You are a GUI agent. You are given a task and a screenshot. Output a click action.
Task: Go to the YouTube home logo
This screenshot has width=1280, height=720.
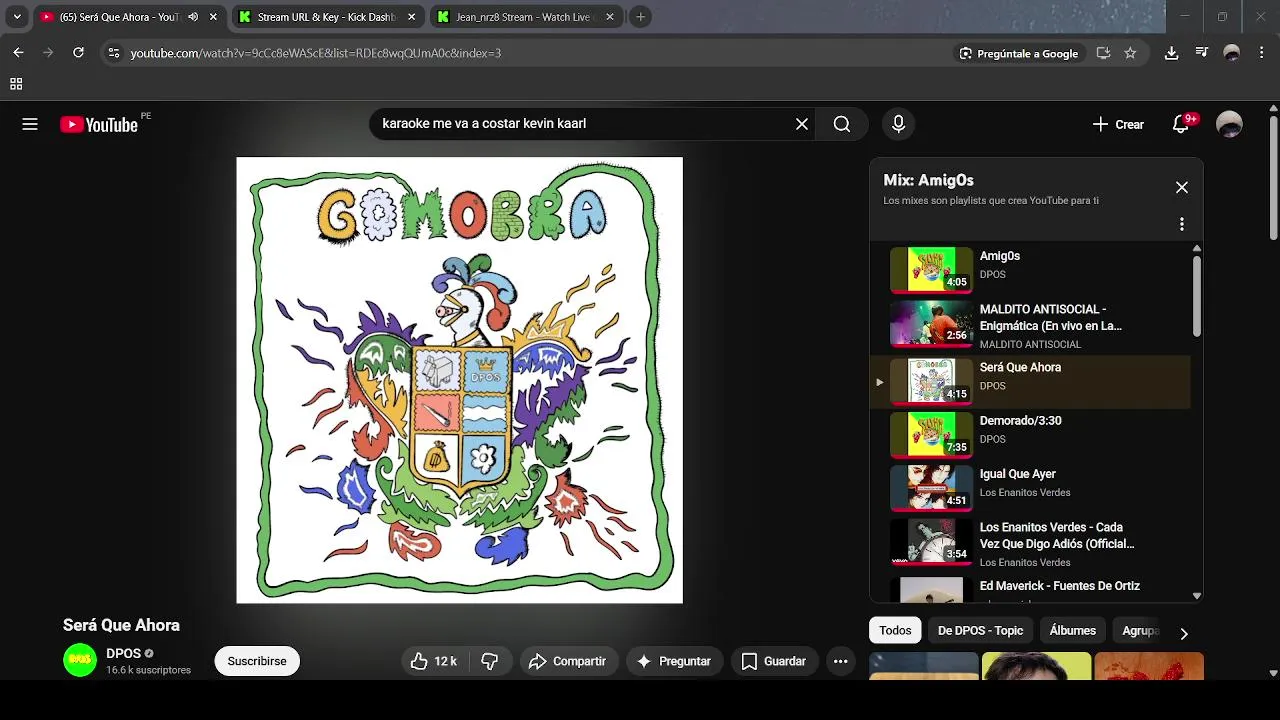point(99,124)
